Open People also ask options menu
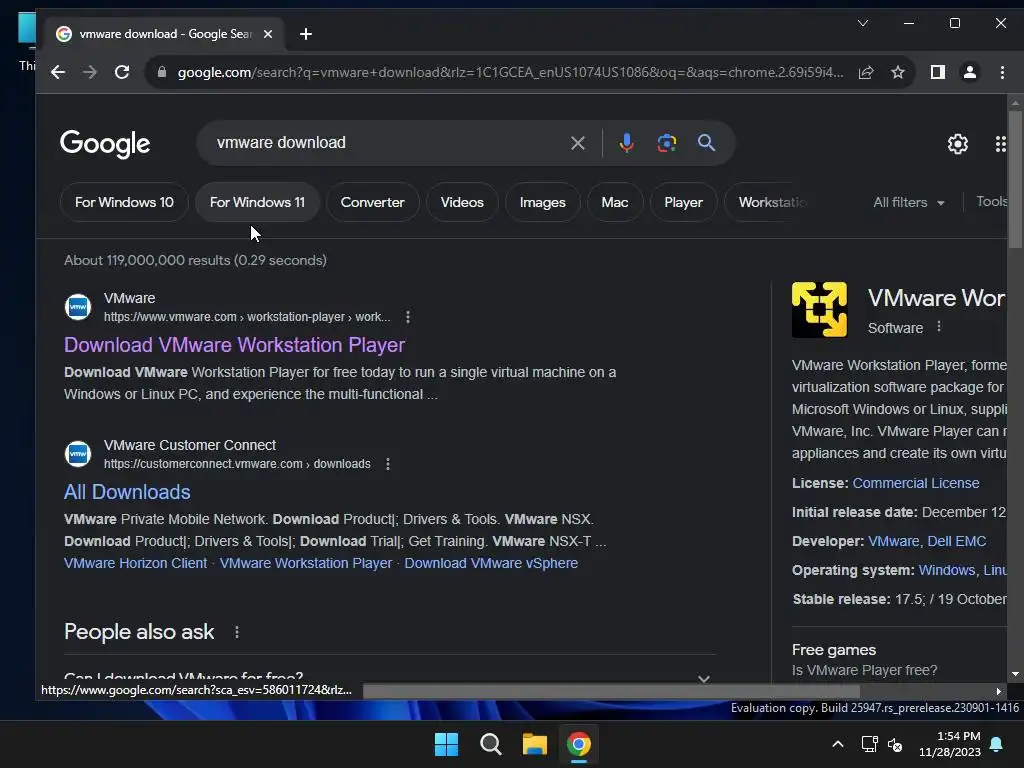The image size is (1024, 768). coord(237,632)
